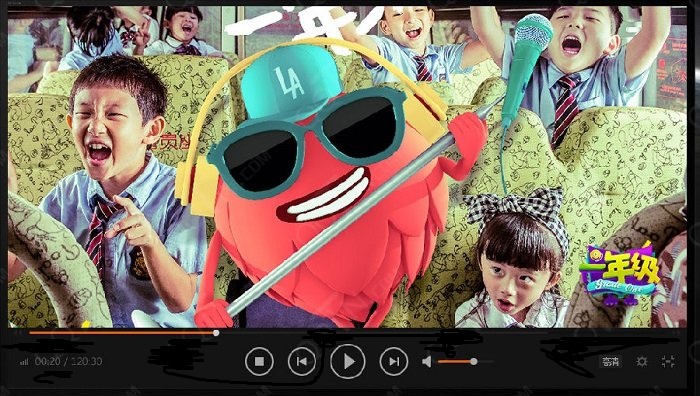Image resolution: width=700 pixels, height=396 pixels.
Task: Toggle fullscreen mode icon
Action: (668, 361)
